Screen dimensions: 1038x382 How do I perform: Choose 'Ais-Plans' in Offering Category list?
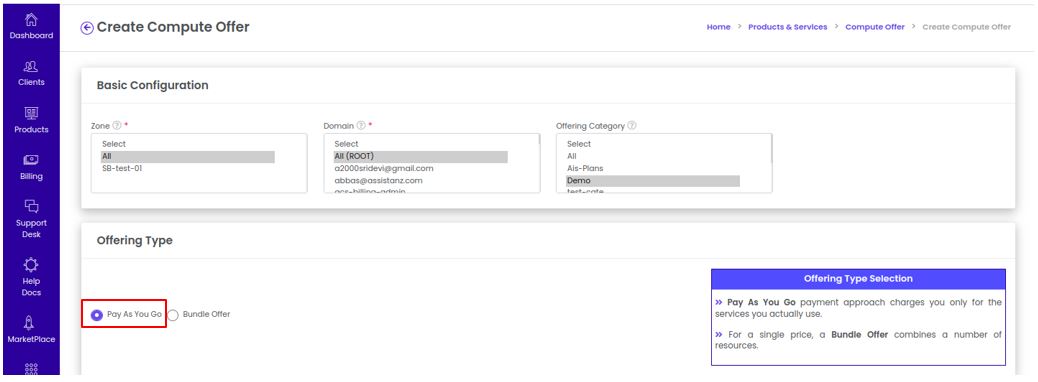(x=653, y=168)
